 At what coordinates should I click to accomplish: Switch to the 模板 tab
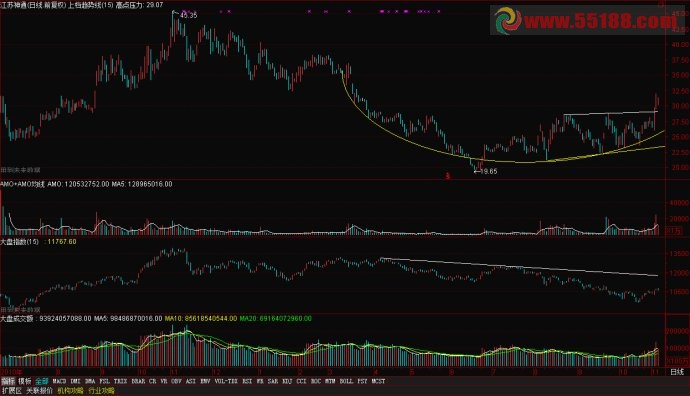(x=25, y=381)
